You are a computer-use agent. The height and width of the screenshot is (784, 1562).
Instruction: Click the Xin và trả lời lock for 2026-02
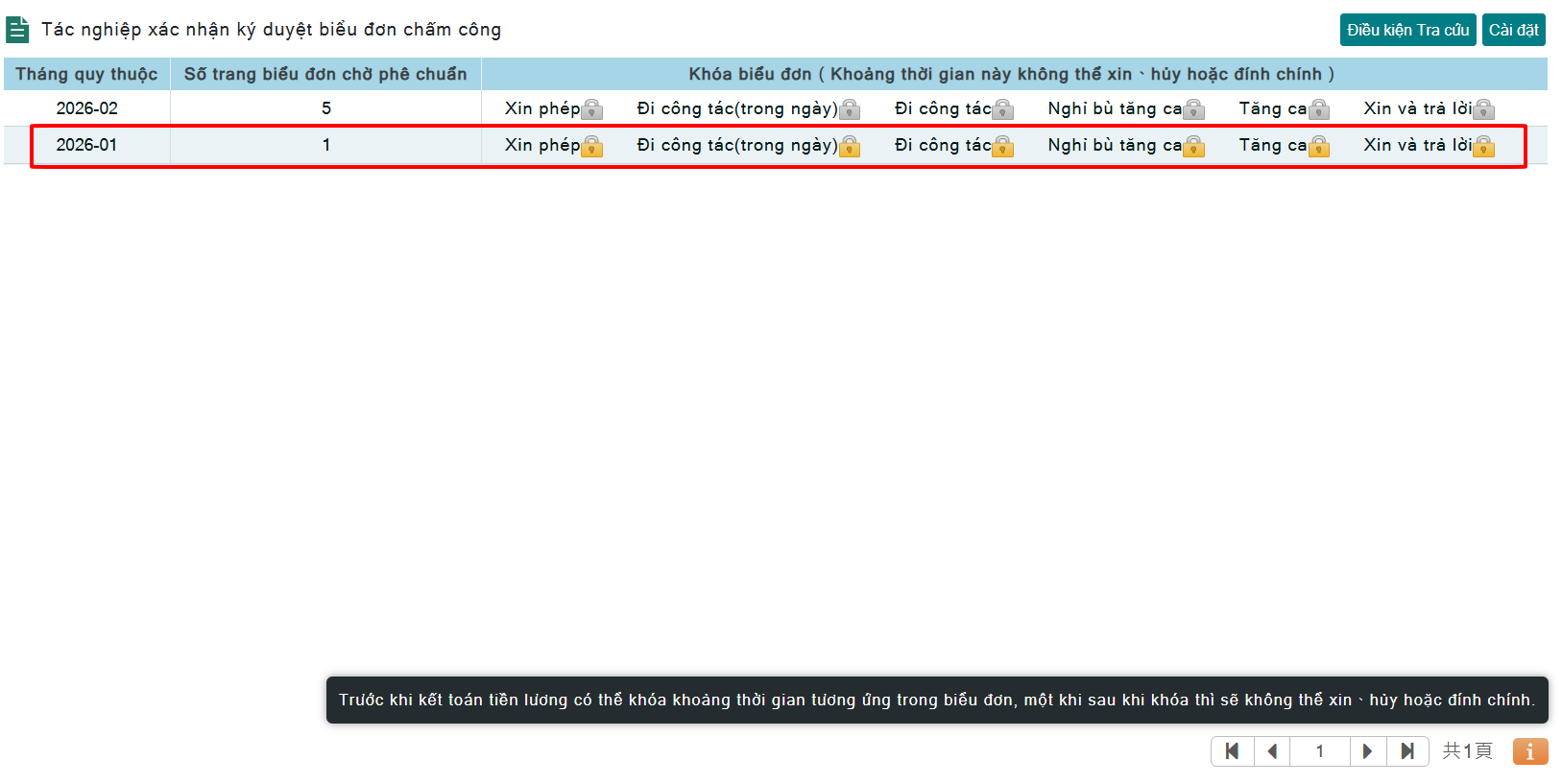[x=1483, y=109]
